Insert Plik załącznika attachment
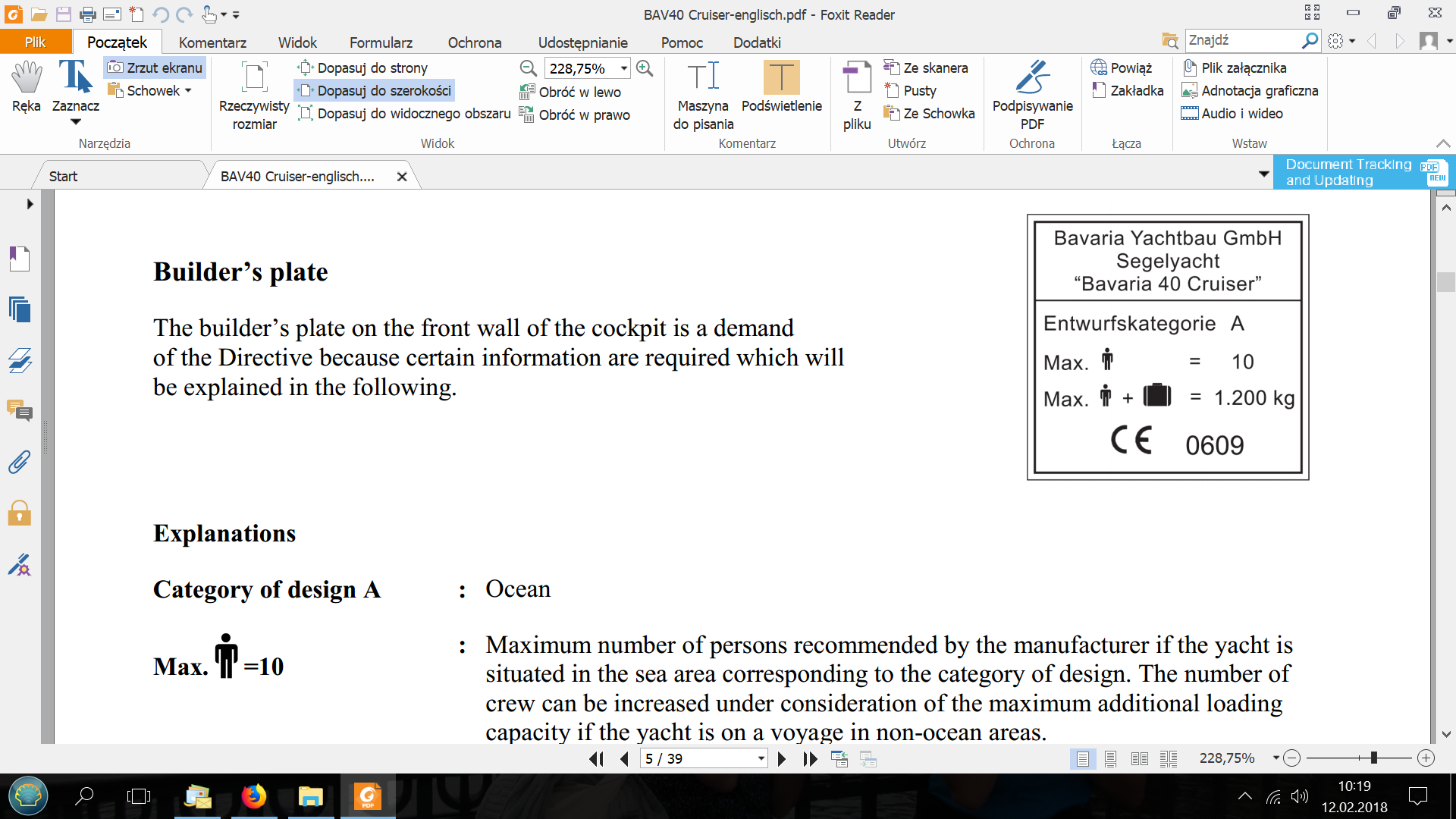1456x819 pixels. pos(1235,67)
